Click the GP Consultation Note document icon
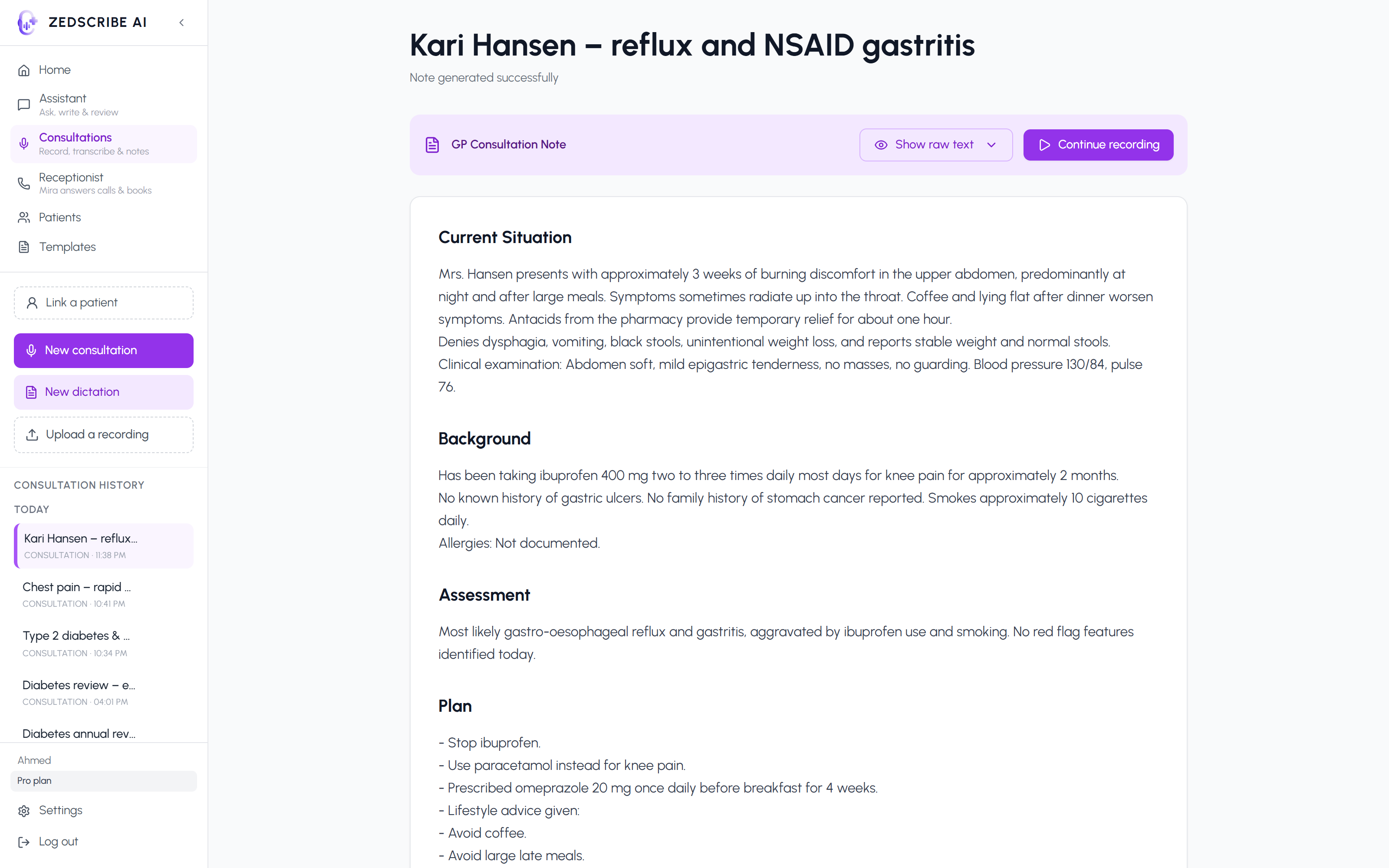Screen dimensions: 1389x868 point(432,145)
